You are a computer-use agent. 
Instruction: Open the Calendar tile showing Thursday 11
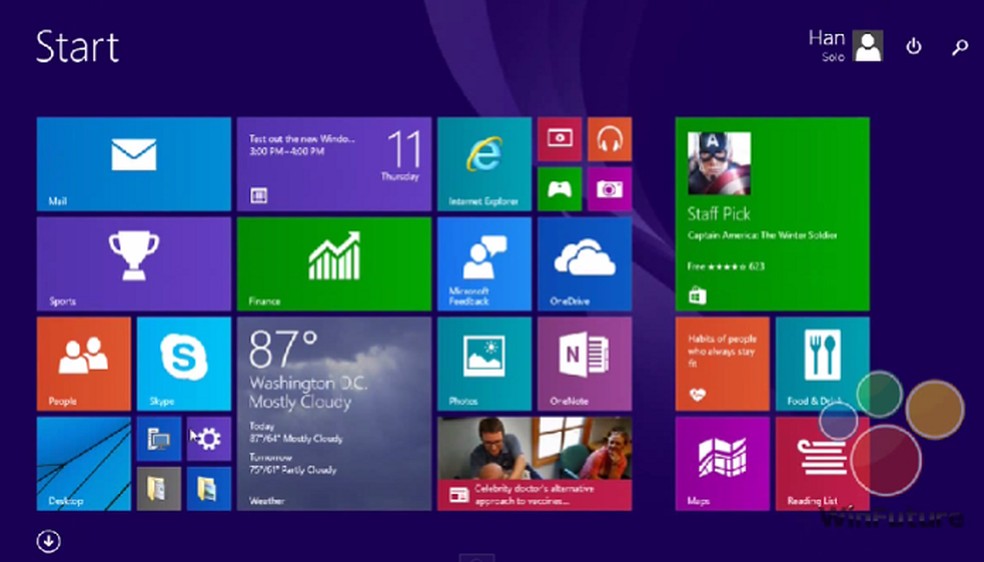[334, 164]
